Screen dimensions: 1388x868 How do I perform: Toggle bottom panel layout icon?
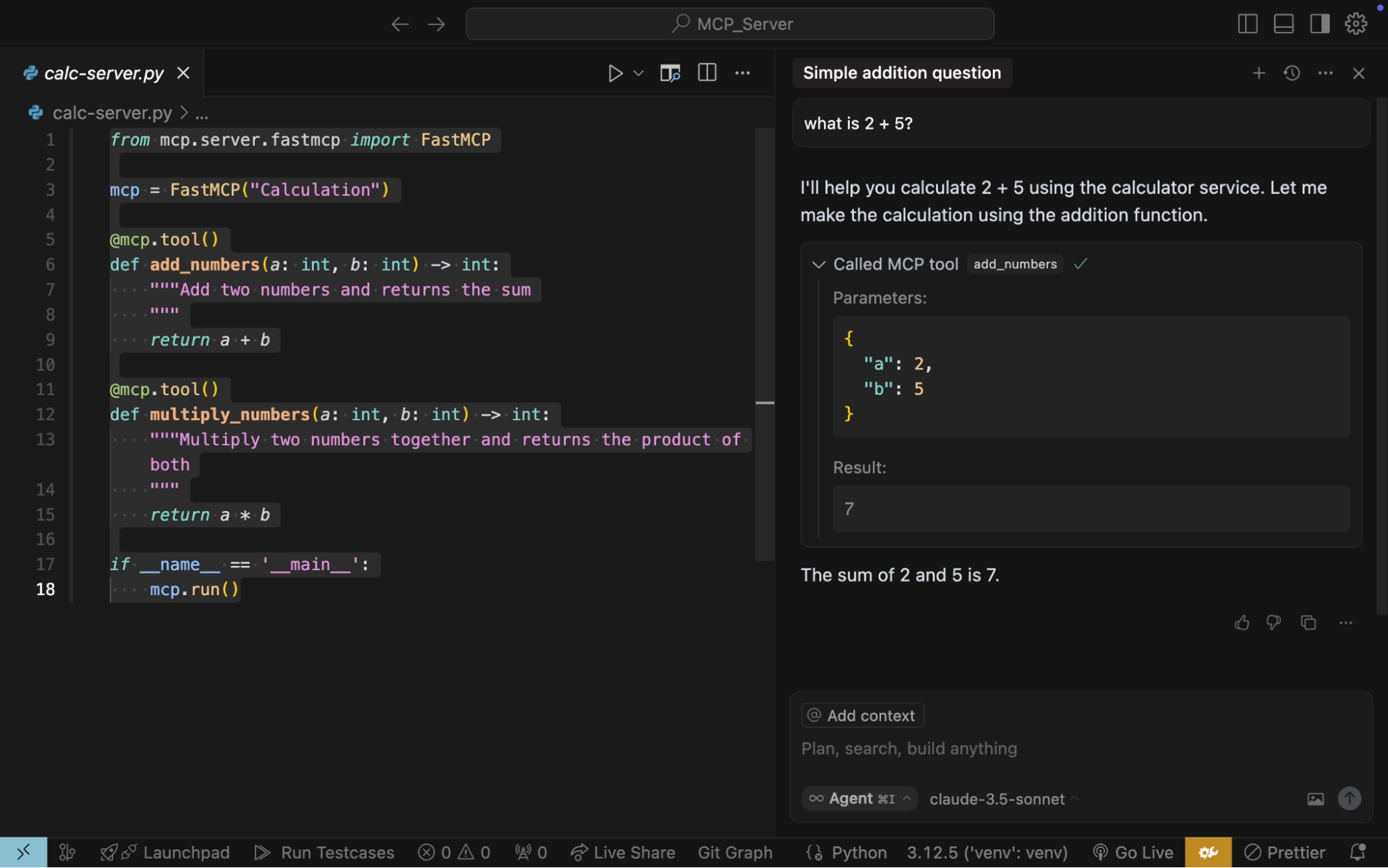point(1283,24)
